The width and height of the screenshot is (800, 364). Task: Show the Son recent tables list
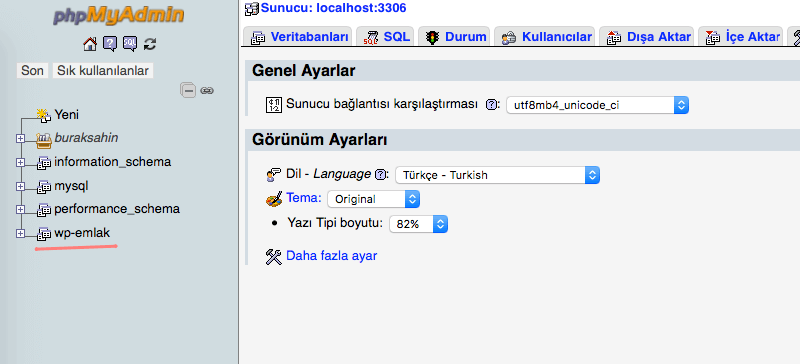(x=32, y=70)
